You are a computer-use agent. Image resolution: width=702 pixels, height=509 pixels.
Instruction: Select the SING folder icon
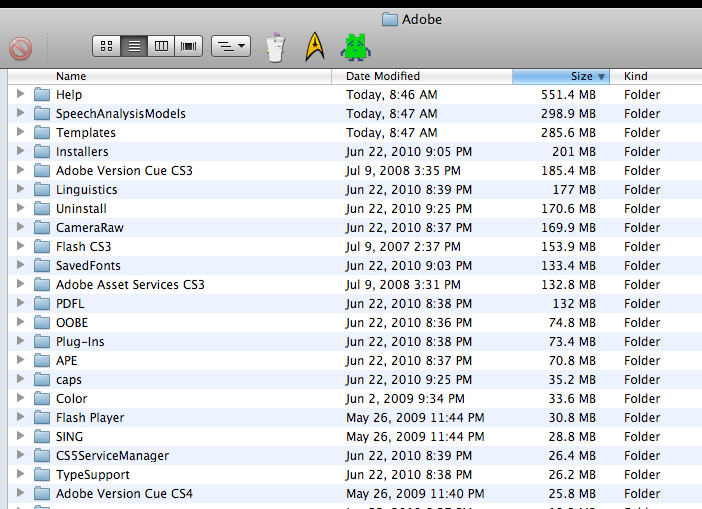[42, 436]
